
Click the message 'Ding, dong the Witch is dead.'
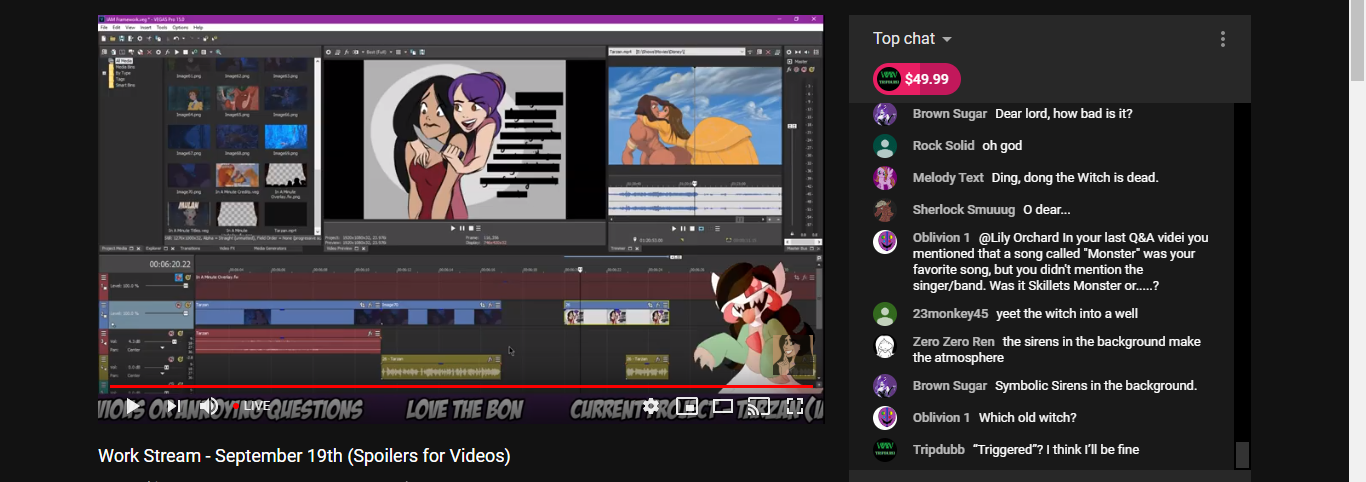pyautogui.click(x=1075, y=178)
